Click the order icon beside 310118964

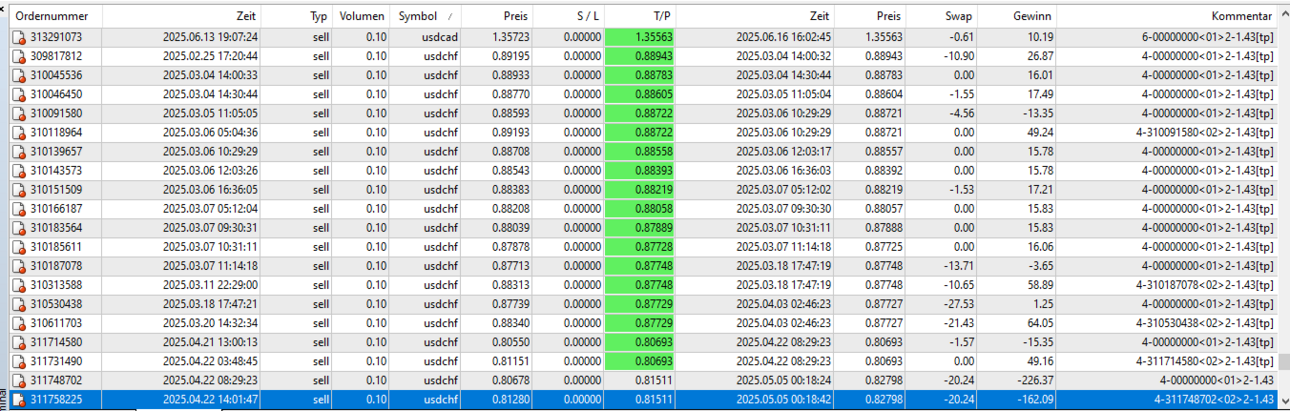tap(19, 132)
